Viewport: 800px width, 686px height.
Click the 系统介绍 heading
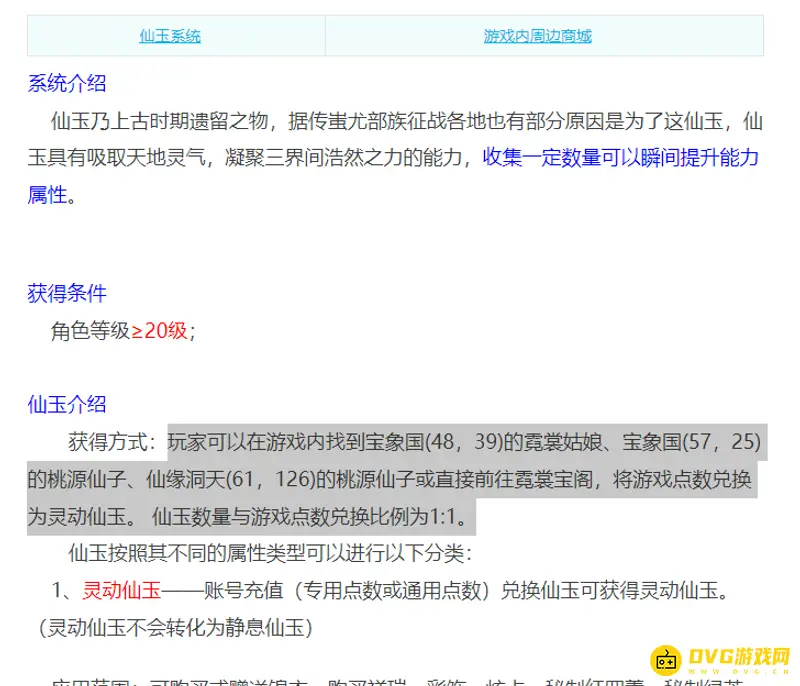(x=67, y=83)
